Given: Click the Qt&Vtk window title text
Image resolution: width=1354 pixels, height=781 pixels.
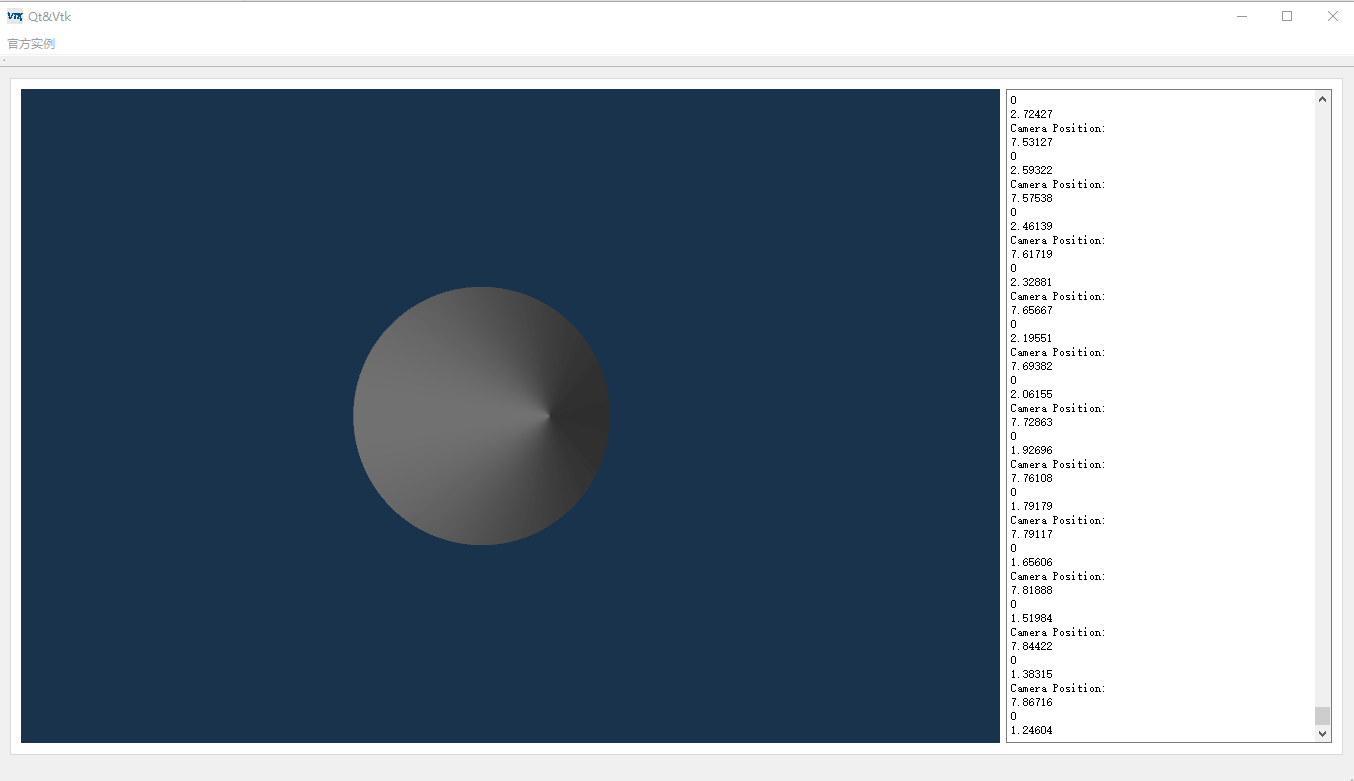Looking at the screenshot, I should tap(50, 17).
